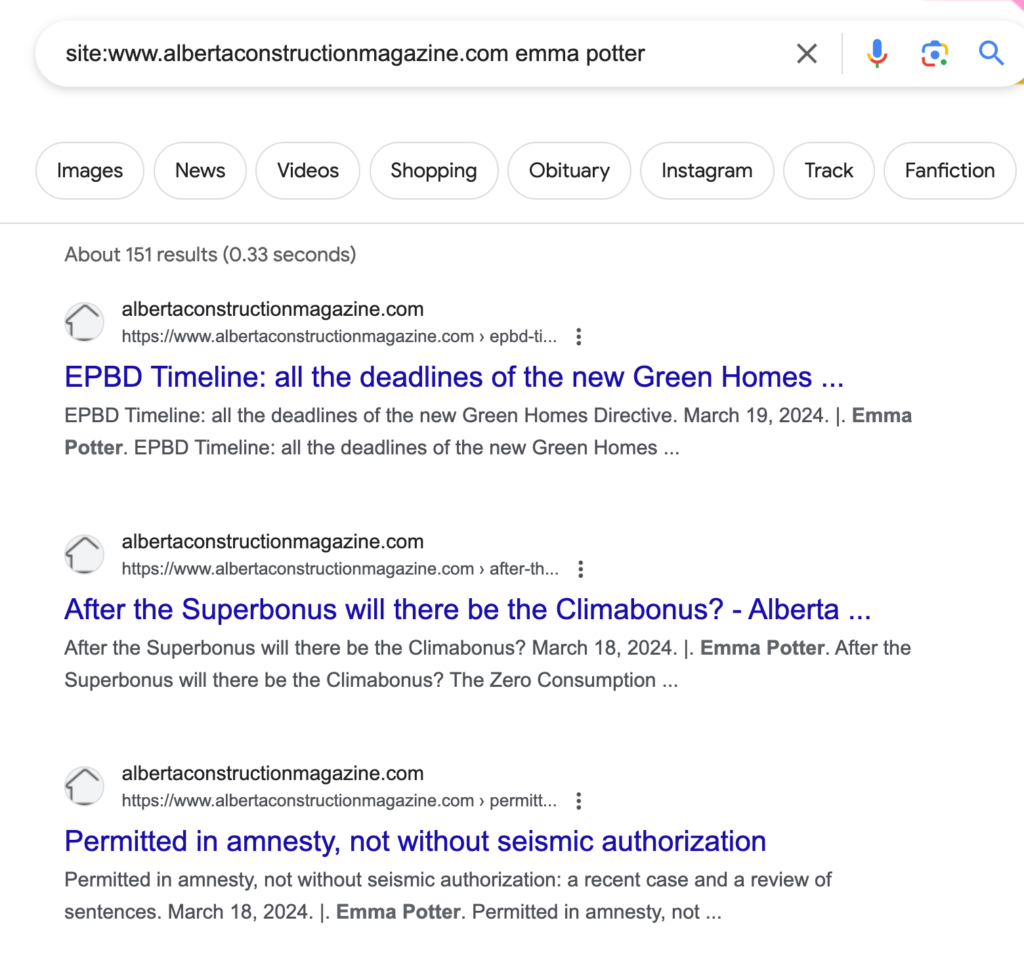Start a voice search with the microphone icon
The height and width of the screenshot is (960, 1024).
[x=877, y=53]
